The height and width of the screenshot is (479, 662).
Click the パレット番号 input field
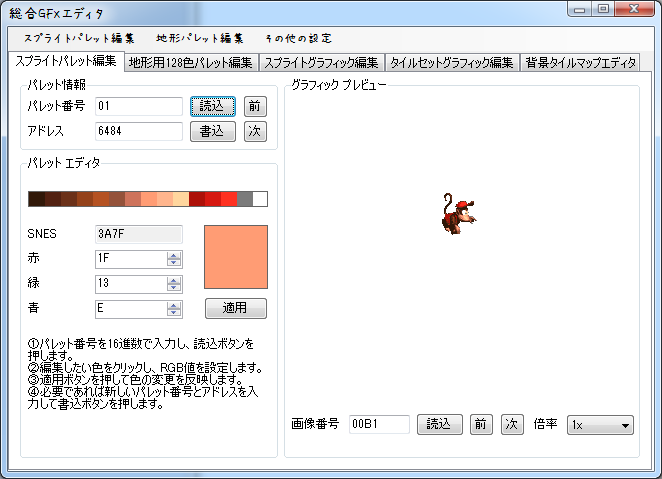click(139, 106)
